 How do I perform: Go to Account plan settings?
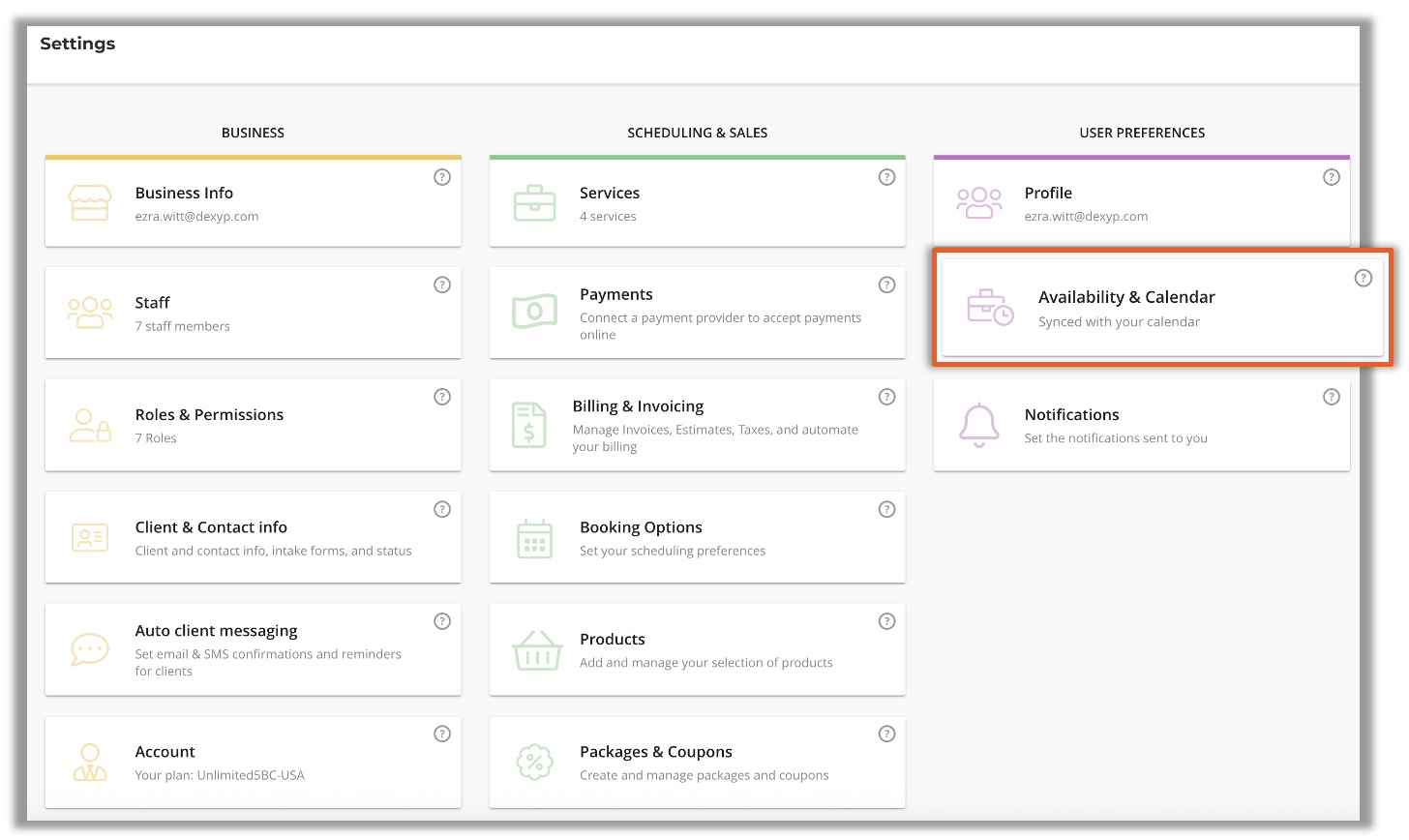165,752
